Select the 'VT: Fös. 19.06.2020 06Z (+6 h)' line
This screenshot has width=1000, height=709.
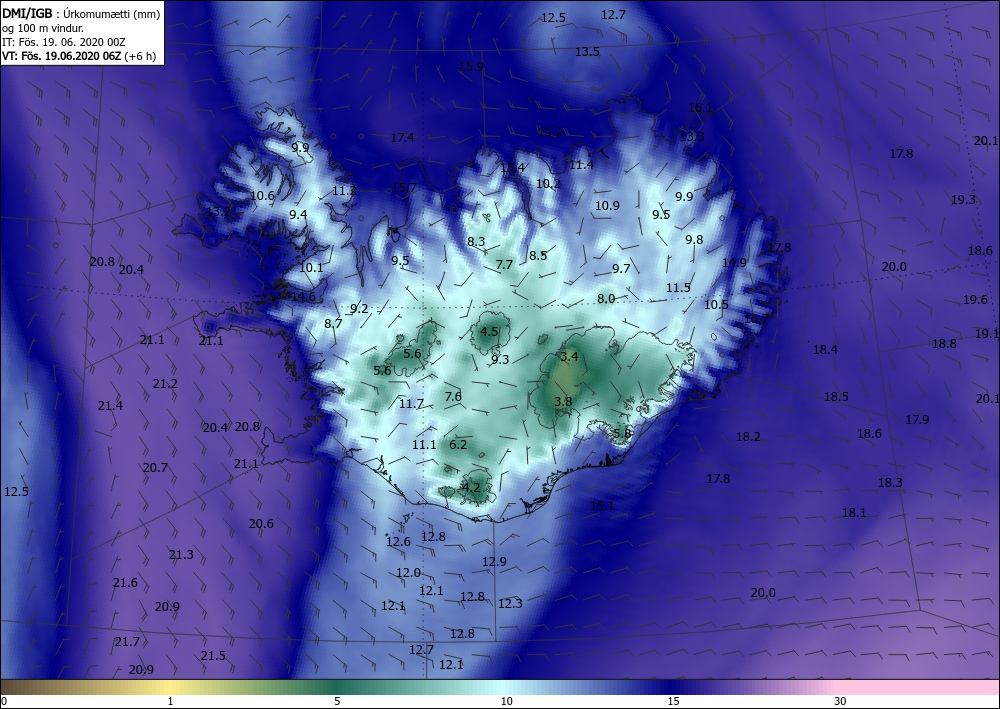(79, 55)
